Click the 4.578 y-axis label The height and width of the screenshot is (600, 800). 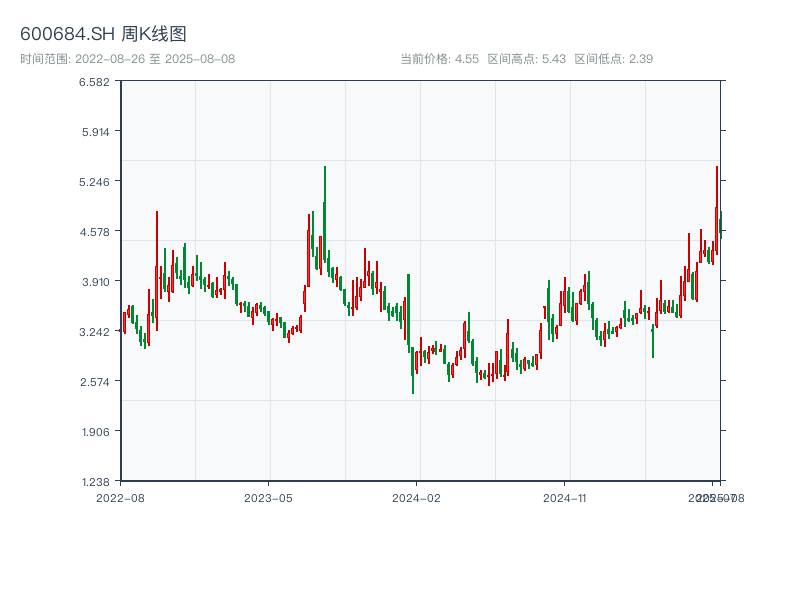[x=94, y=232]
